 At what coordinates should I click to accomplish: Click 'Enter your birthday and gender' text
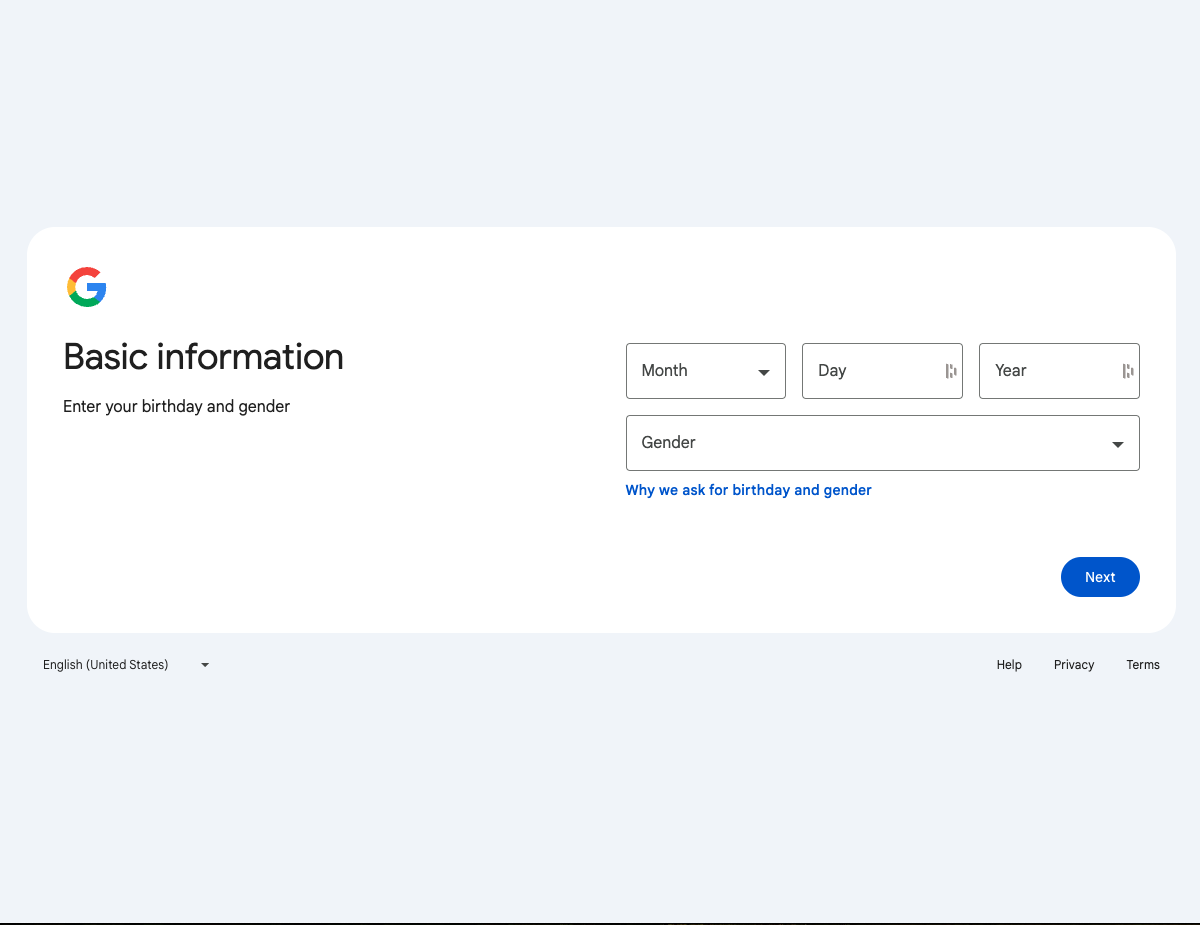click(x=176, y=407)
